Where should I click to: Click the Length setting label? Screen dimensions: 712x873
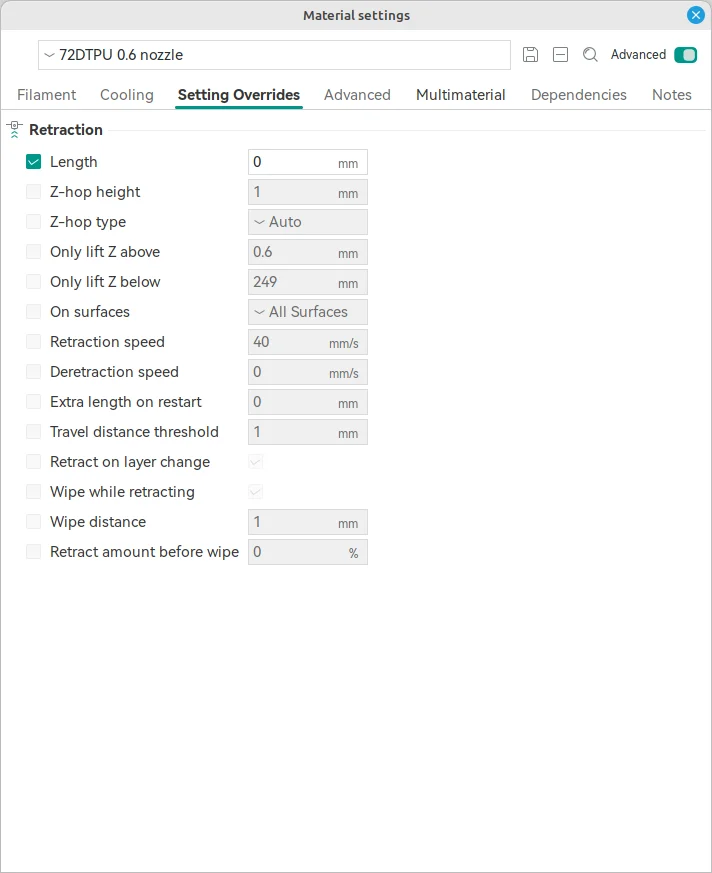click(x=73, y=162)
